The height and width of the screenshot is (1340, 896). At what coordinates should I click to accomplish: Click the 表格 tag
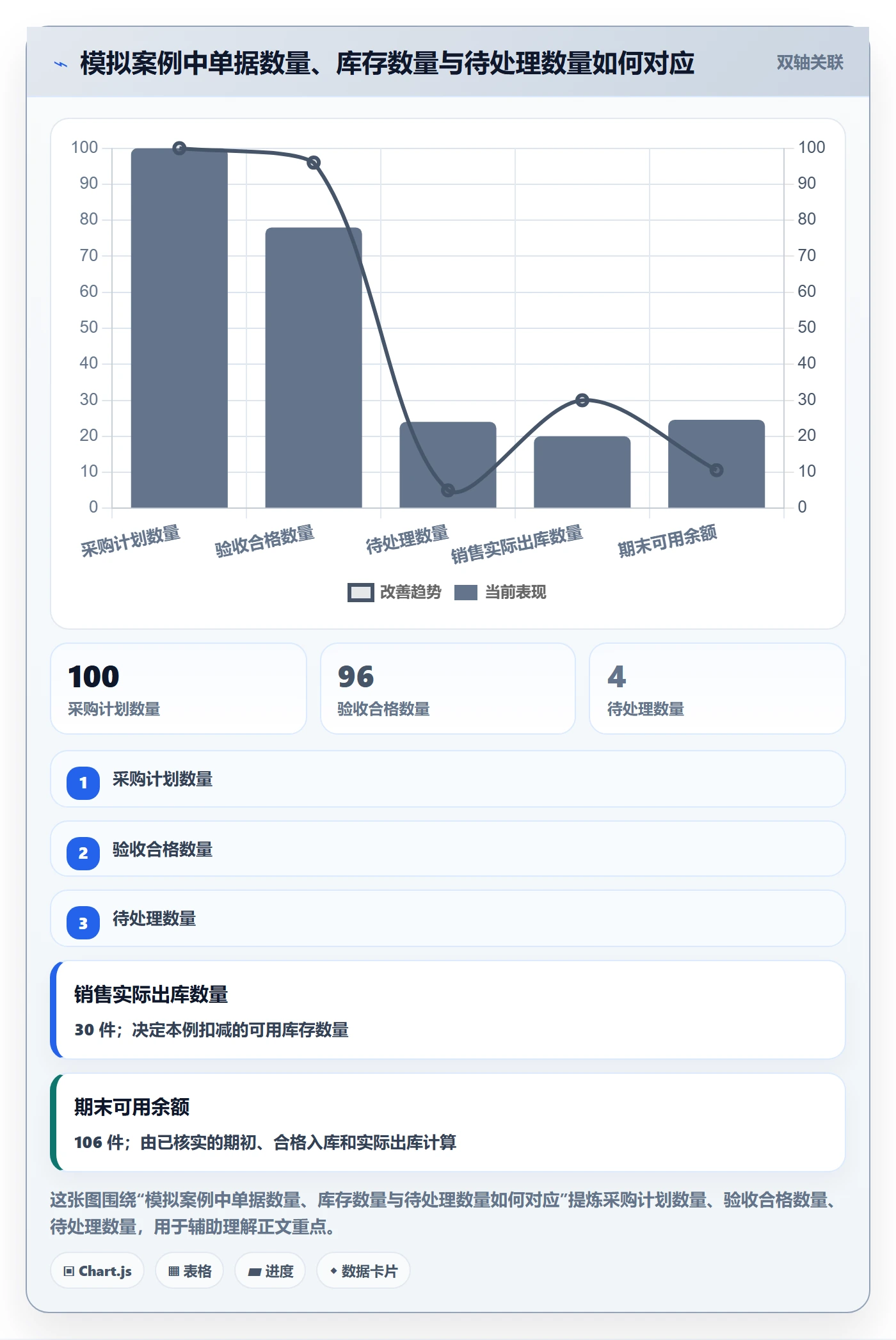pos(189,1271)
